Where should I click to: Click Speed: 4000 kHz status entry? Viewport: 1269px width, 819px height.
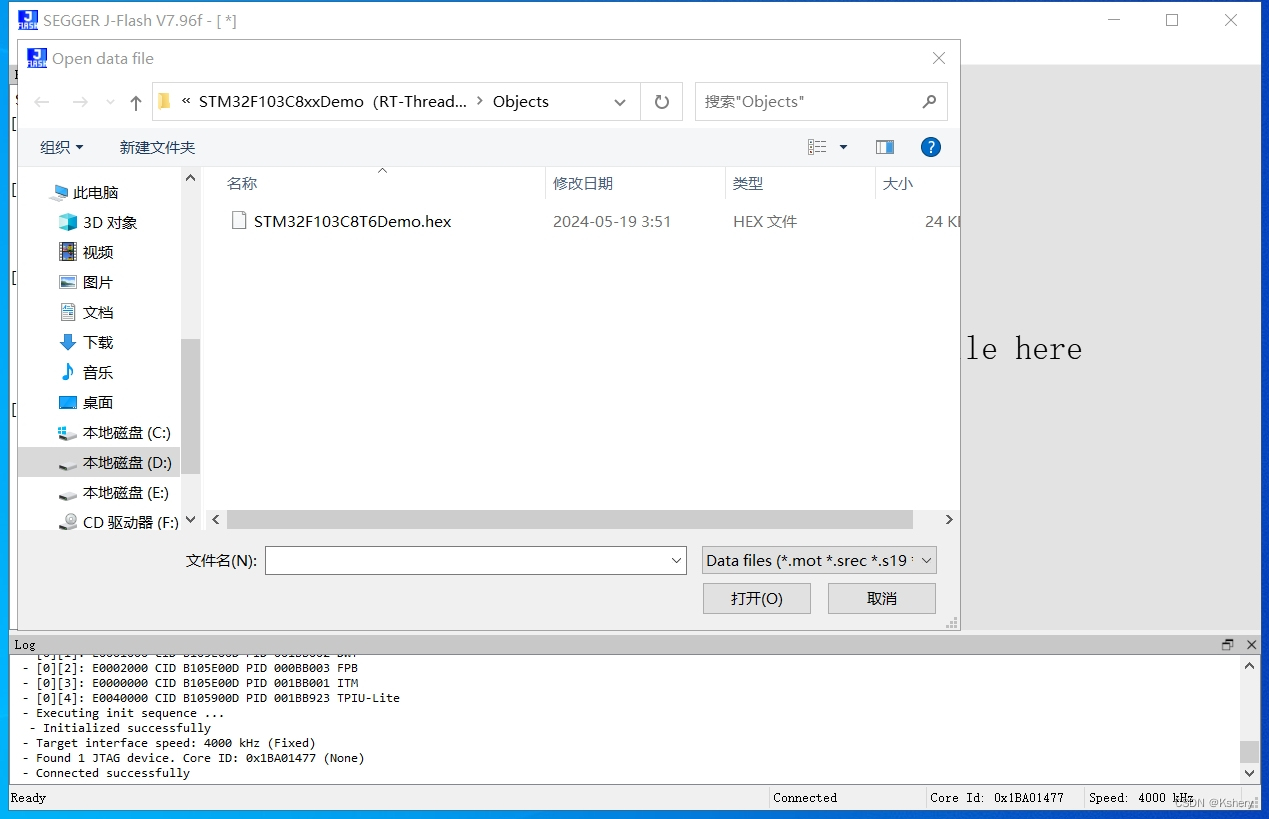[1141, 798]
